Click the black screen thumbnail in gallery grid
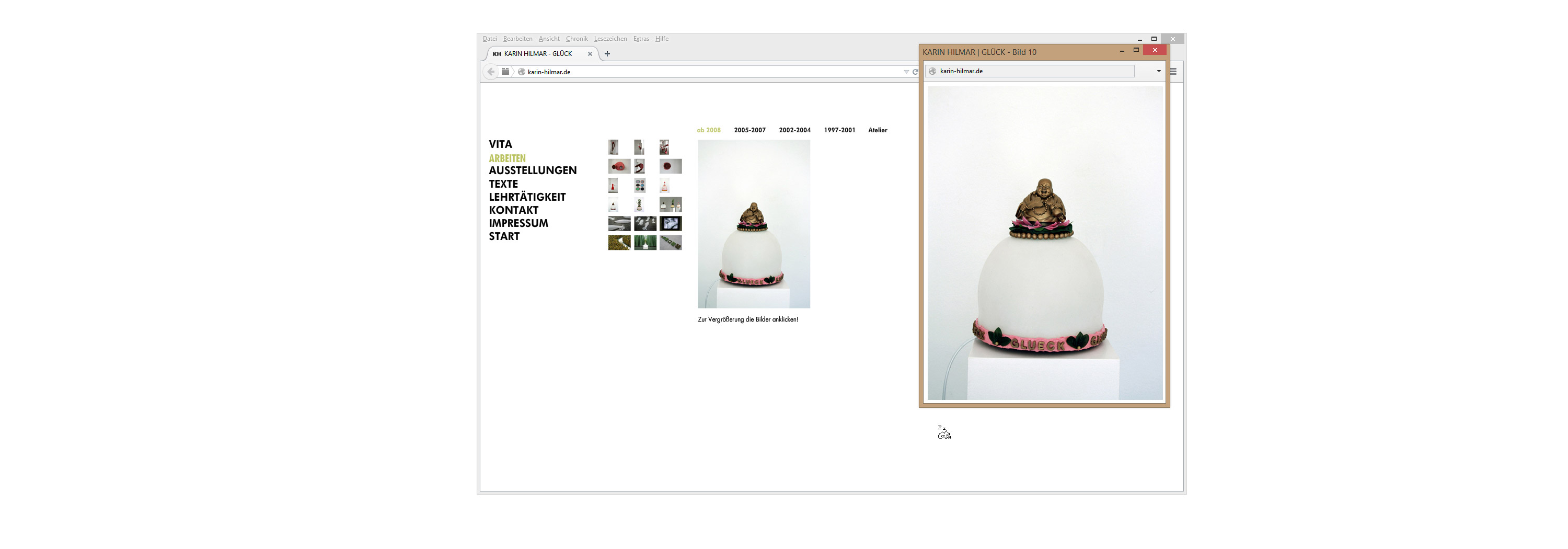Viewport: 1568px width, 549px height. coord(670,223)
